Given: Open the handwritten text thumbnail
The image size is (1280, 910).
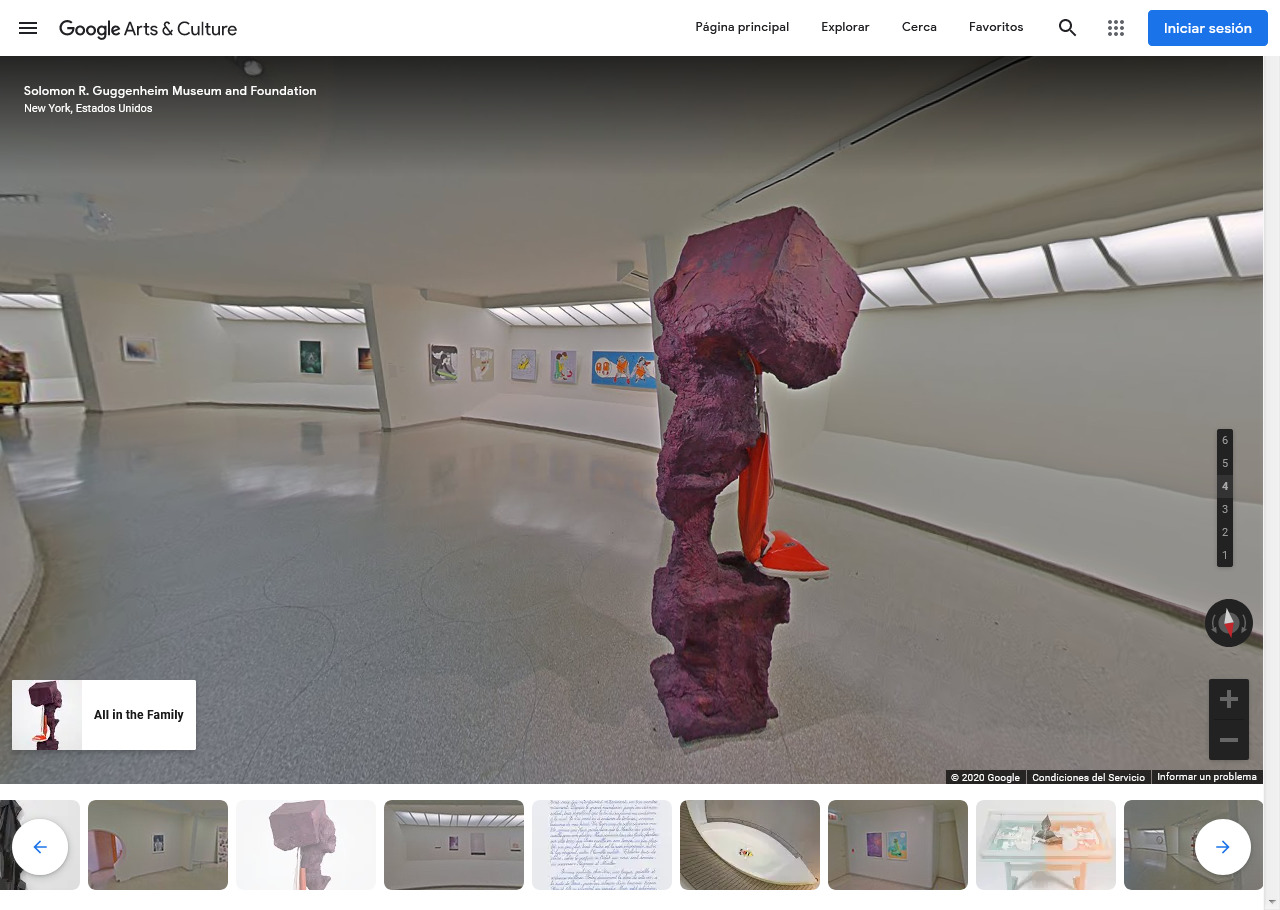Looking at the screenshot, I should tap(602, 845).
